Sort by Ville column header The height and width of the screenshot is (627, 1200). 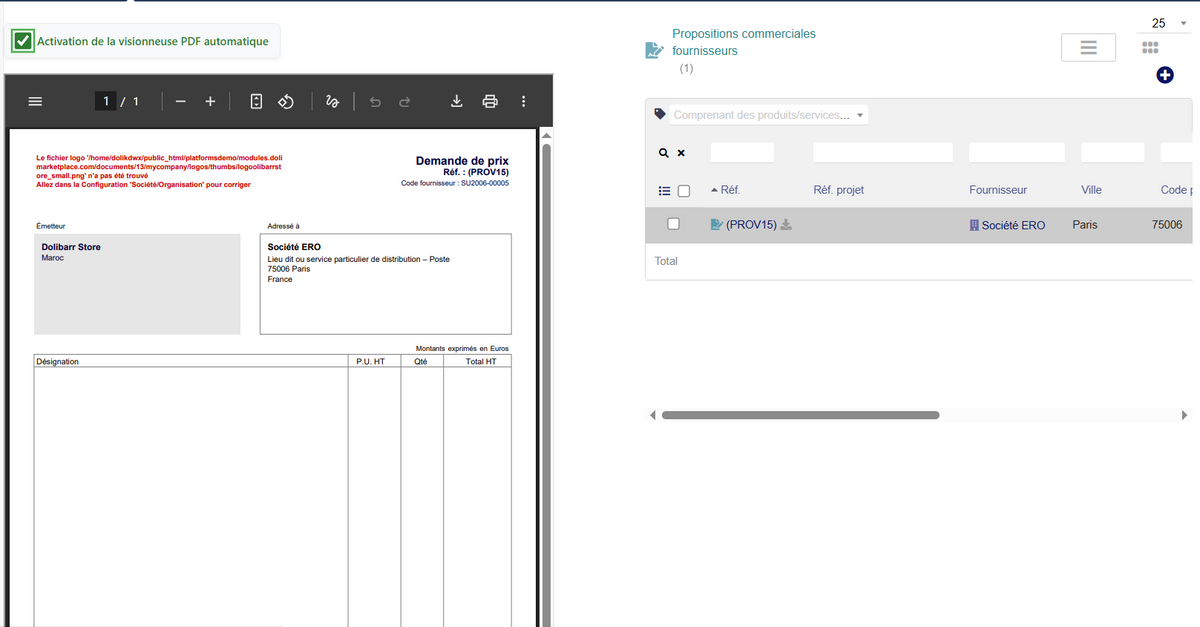[x=1091, y=189]
